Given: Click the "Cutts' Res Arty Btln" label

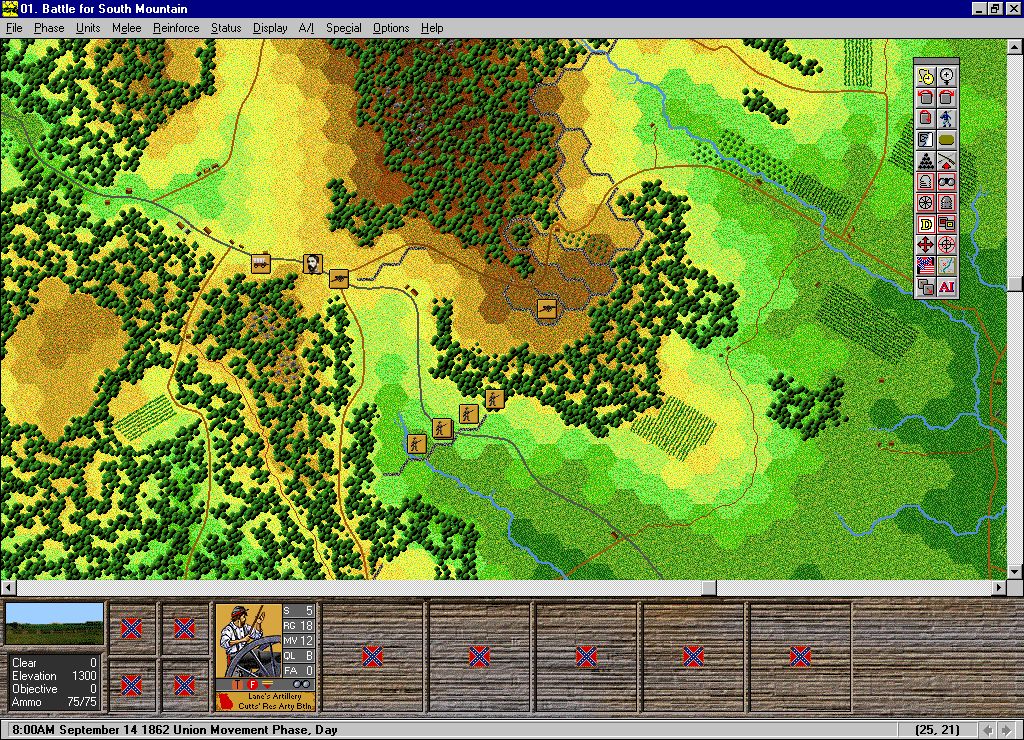Looking at the screenshot, I should pos(275,705).
